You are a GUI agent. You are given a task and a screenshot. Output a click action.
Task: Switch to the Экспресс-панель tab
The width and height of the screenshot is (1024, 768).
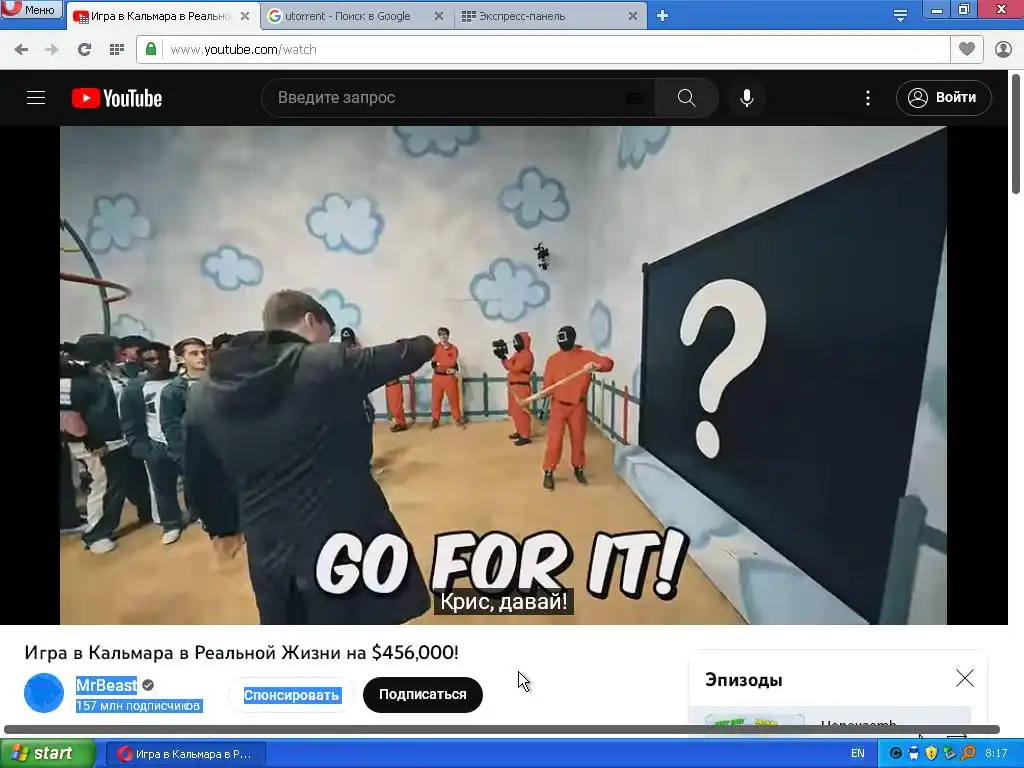click(x=521, y=16)
